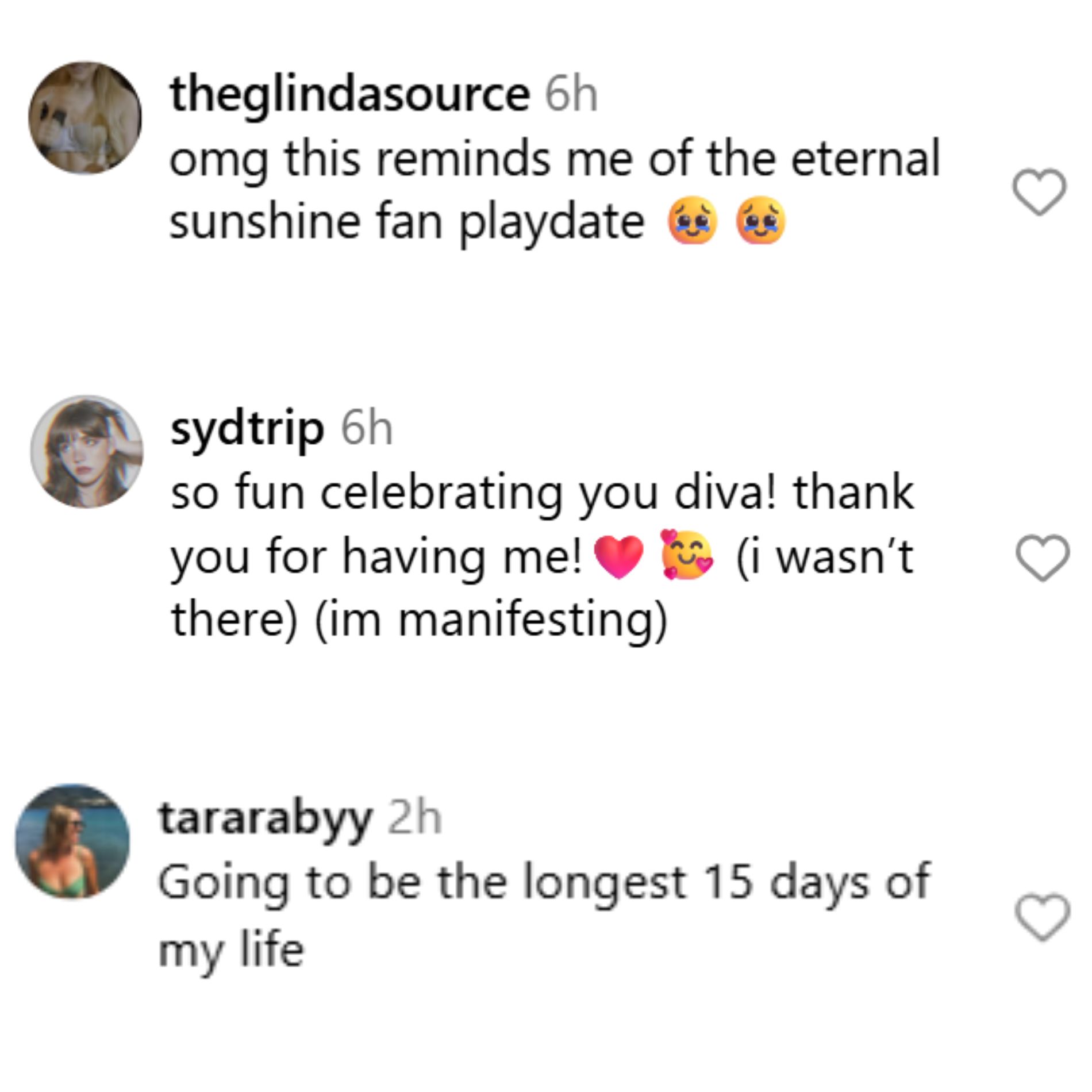
Task: Visit the sydtrip username link
Action: 247,429
